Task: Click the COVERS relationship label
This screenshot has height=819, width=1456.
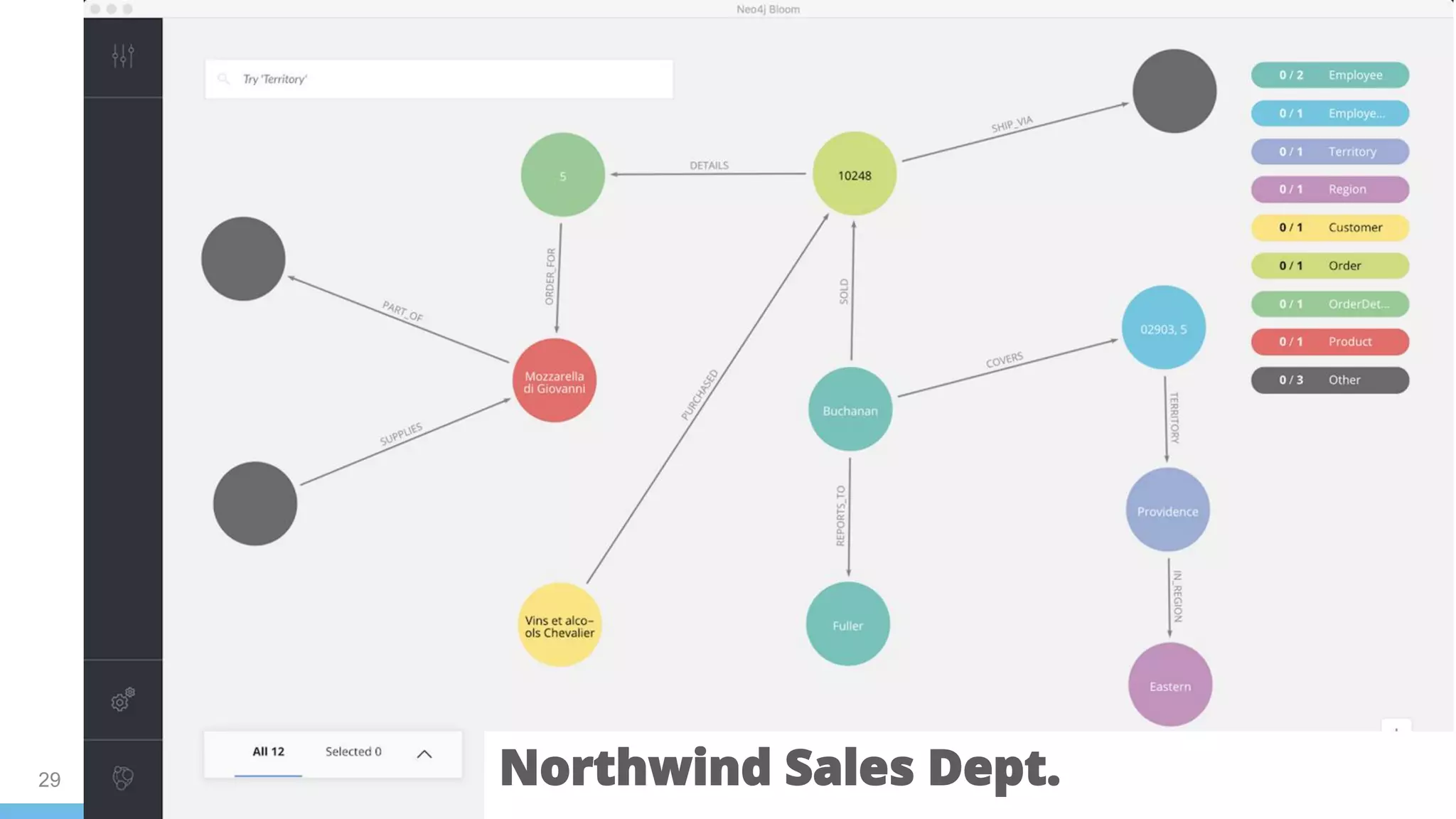Action: [x=1005, y=360]
